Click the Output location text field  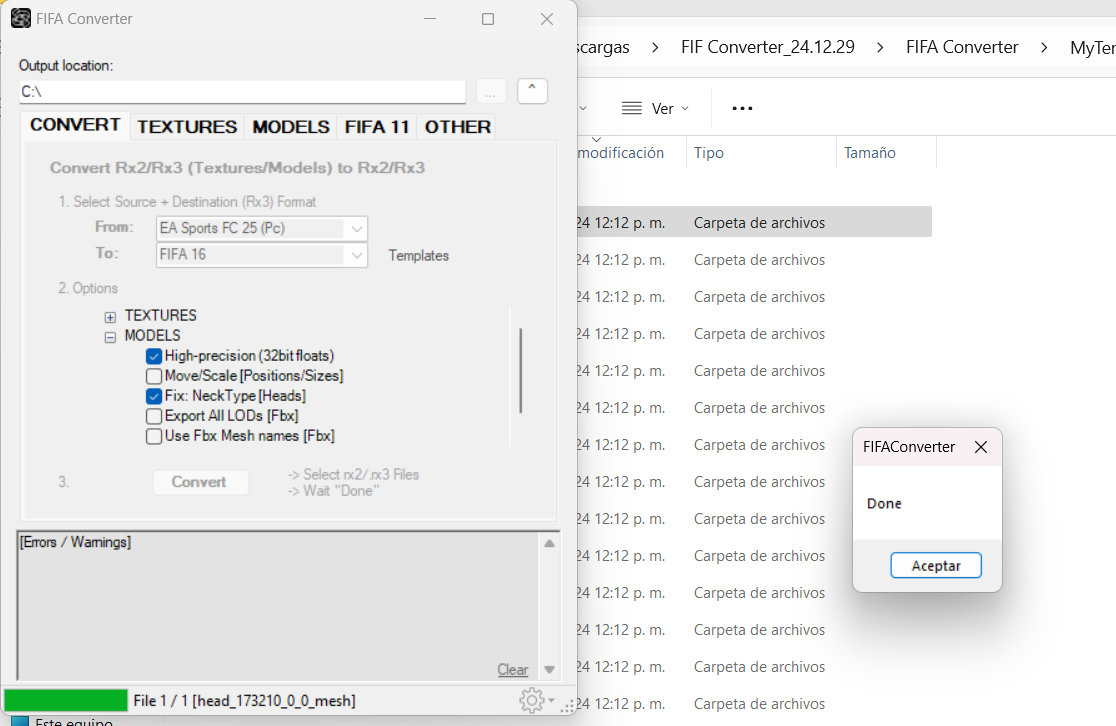tap(242, 92)
